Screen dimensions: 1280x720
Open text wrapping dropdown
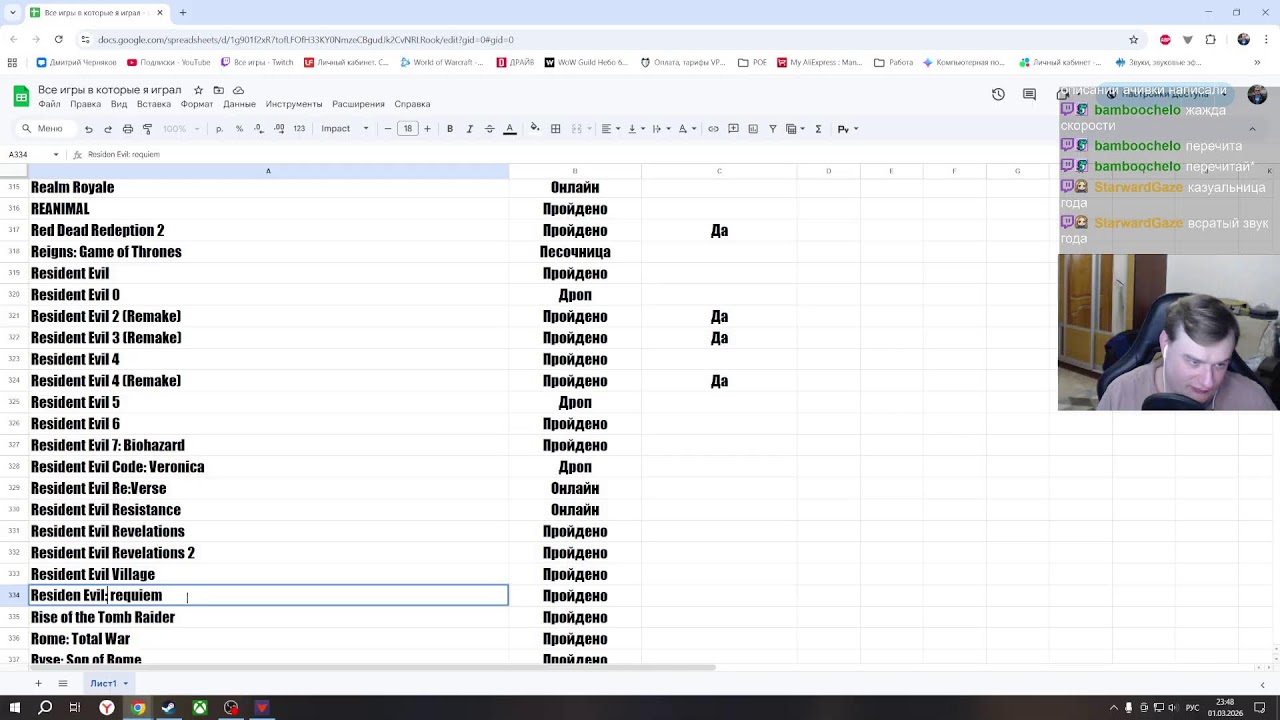(x=661, y=129)
